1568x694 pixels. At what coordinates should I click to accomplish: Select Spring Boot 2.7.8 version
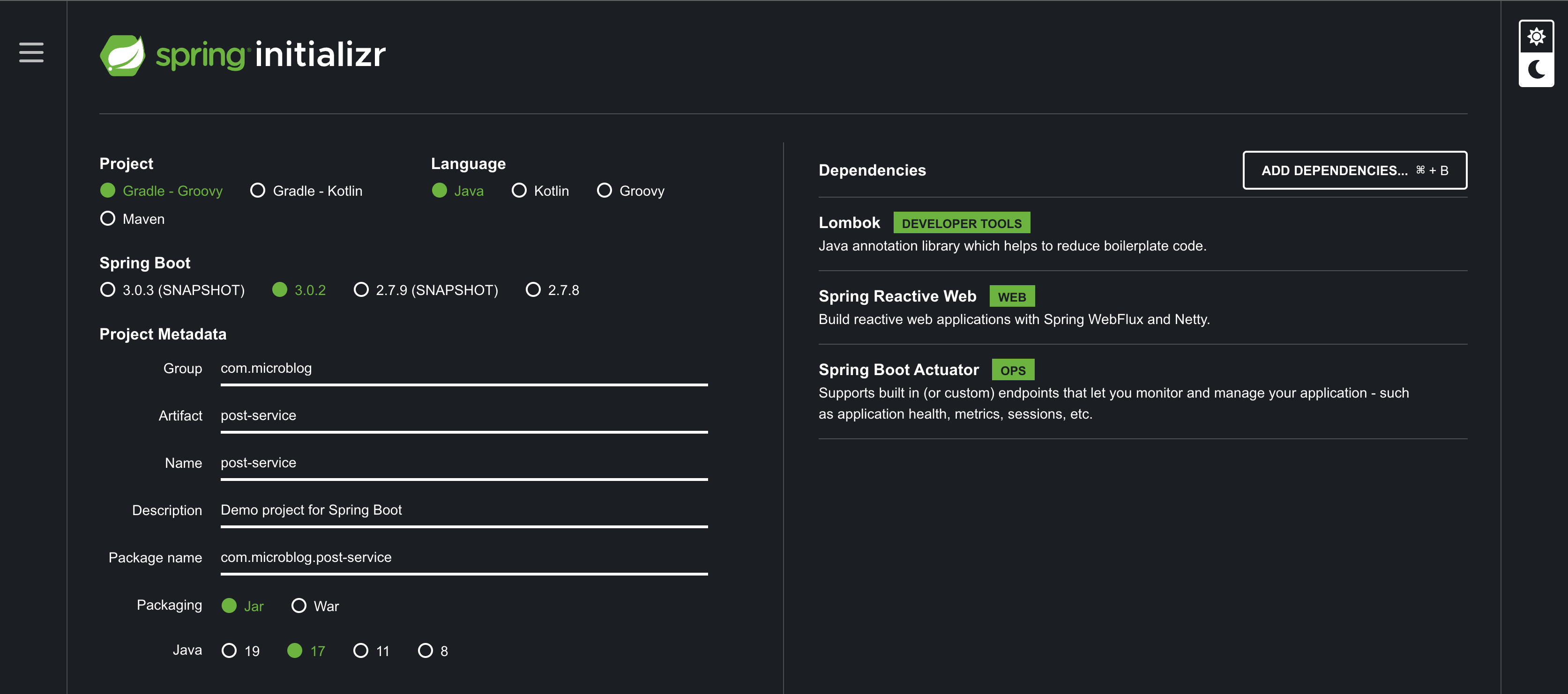[533, 290]
